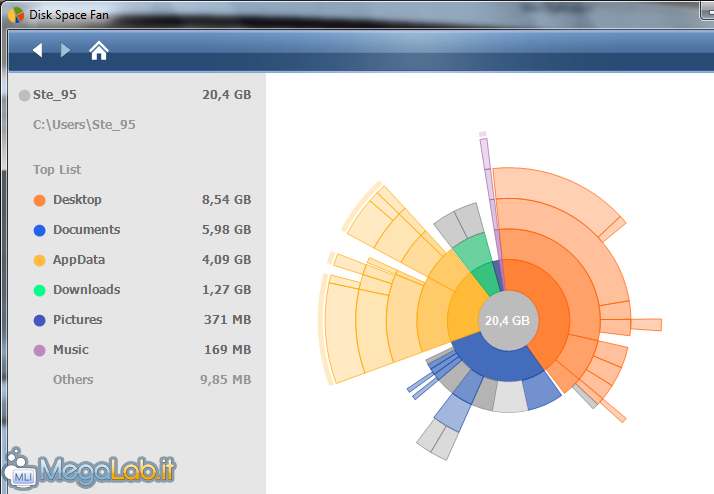Click the Top List heading
Screen dimensions: 714x494
pyautogui.click(x=57, y=170)
